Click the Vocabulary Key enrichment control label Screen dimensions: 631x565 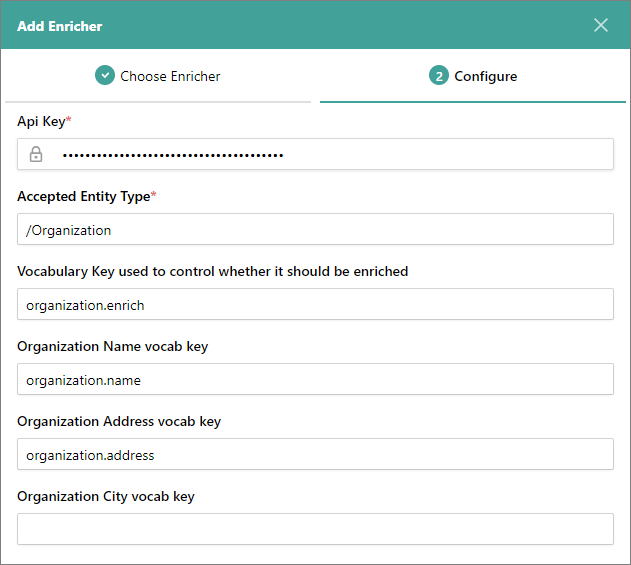click(212, 271)
